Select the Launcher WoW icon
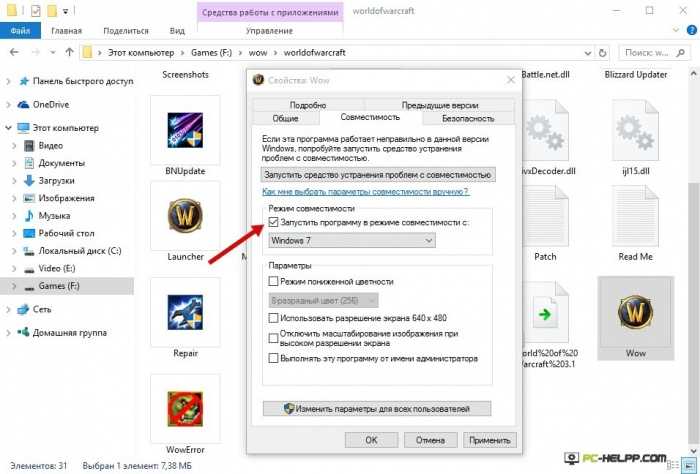The width and height of the screenshot is (700, 474). pyautogui.click(x=185, y=216)
